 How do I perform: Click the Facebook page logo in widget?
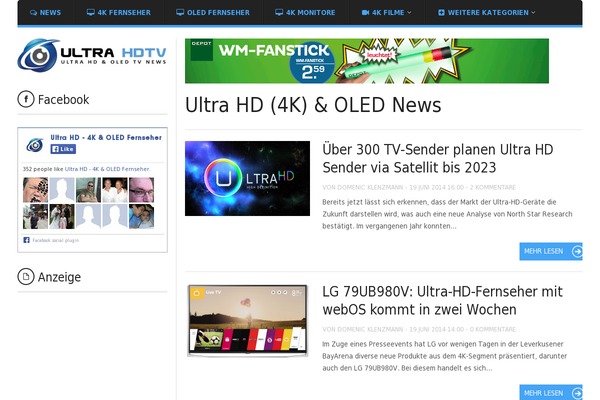coord(35,145)
